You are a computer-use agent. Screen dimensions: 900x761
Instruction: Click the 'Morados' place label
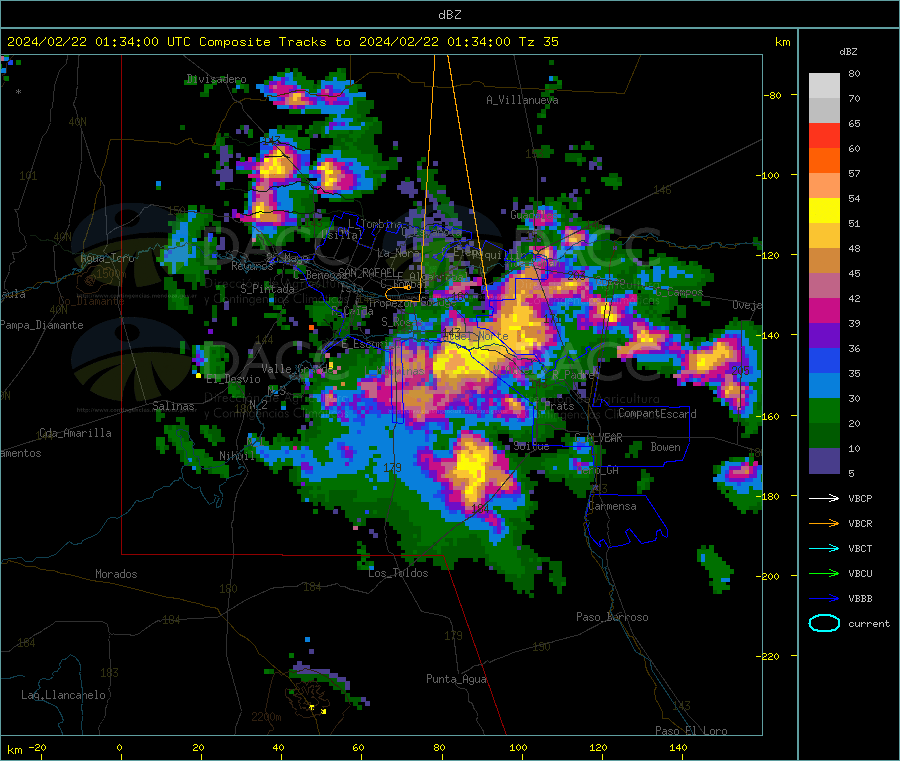tap(116, 574)
